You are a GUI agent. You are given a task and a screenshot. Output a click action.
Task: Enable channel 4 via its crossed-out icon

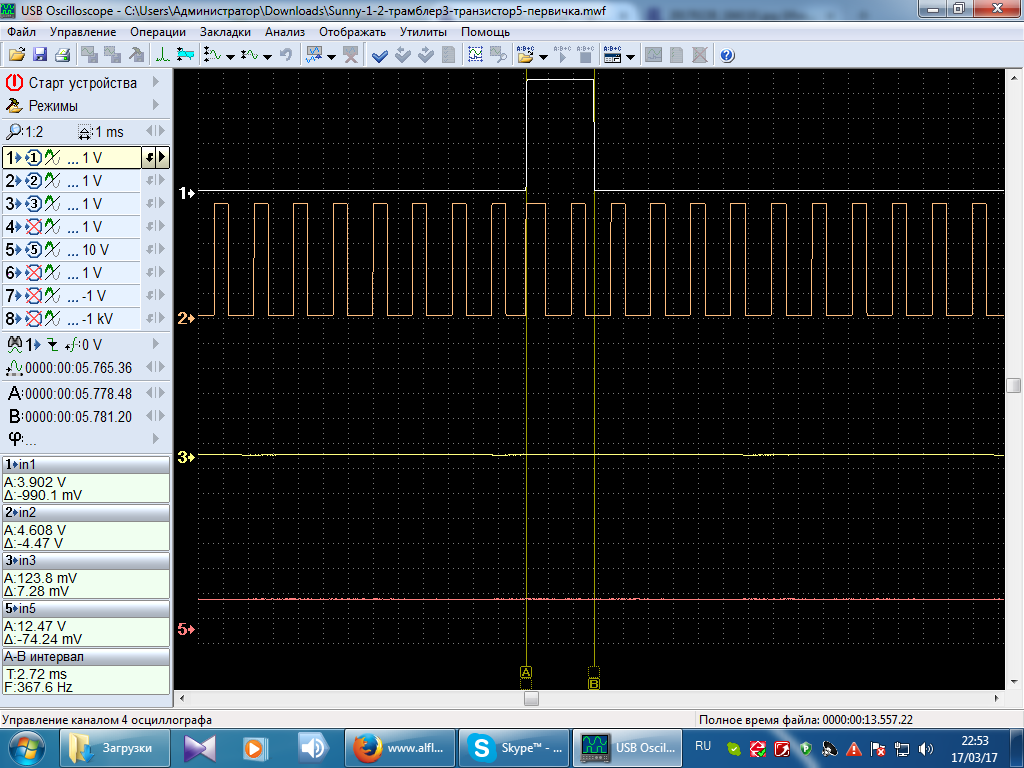(x=33, y=227)
